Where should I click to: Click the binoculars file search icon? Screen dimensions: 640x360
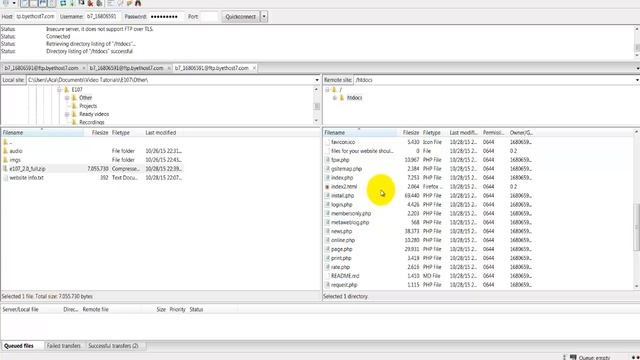click(138, 3)
